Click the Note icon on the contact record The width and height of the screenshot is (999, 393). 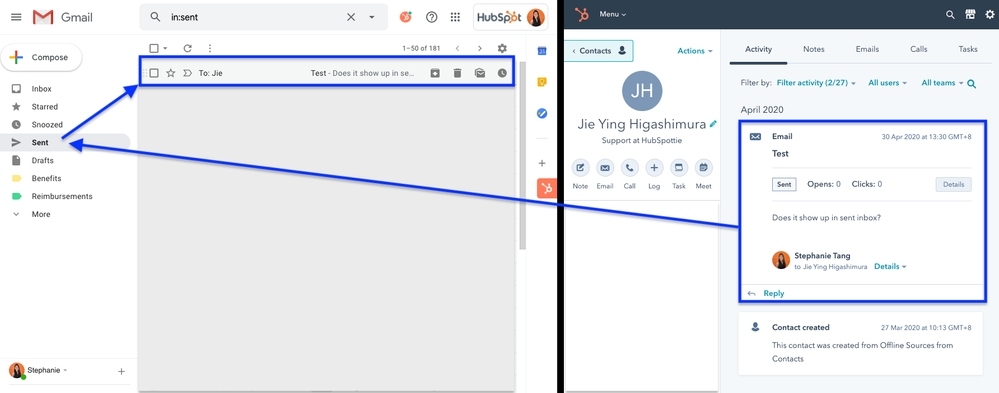coord(580,168)
